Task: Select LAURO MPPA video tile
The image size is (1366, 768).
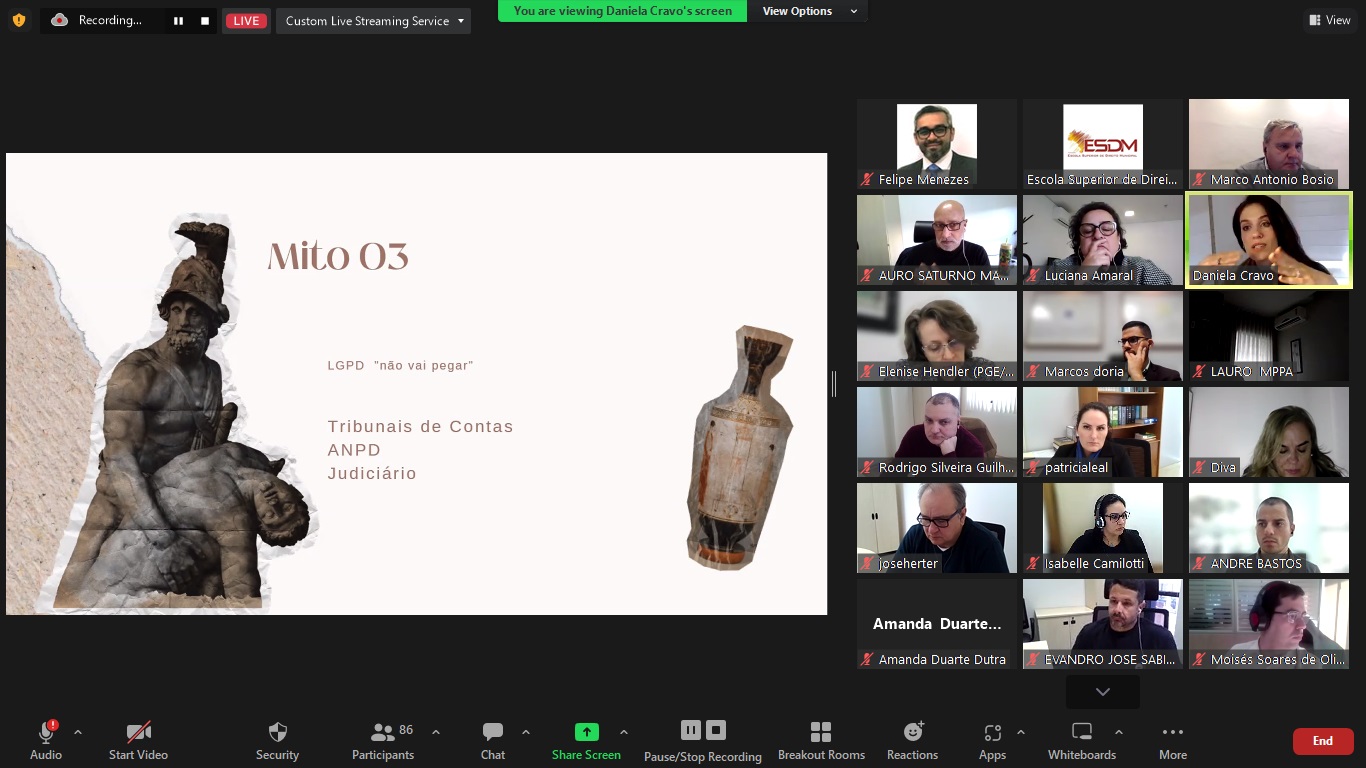Action: pos(1269,336)
